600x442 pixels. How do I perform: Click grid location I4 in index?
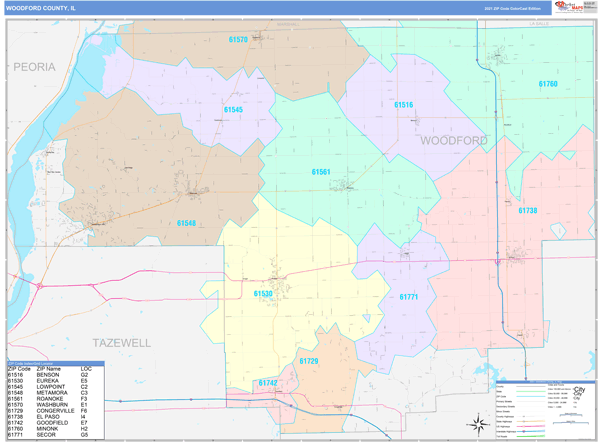(x=83, y=417)
